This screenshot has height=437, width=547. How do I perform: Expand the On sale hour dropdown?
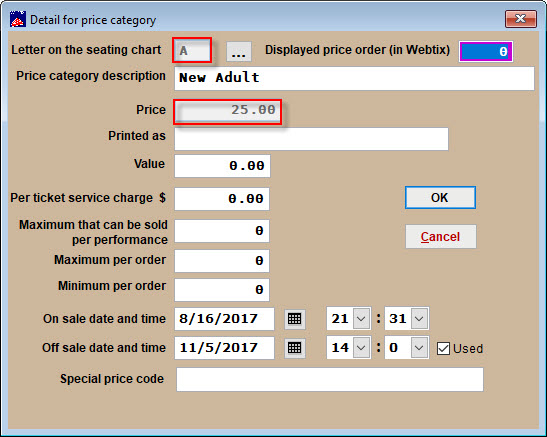click(361, 318)
